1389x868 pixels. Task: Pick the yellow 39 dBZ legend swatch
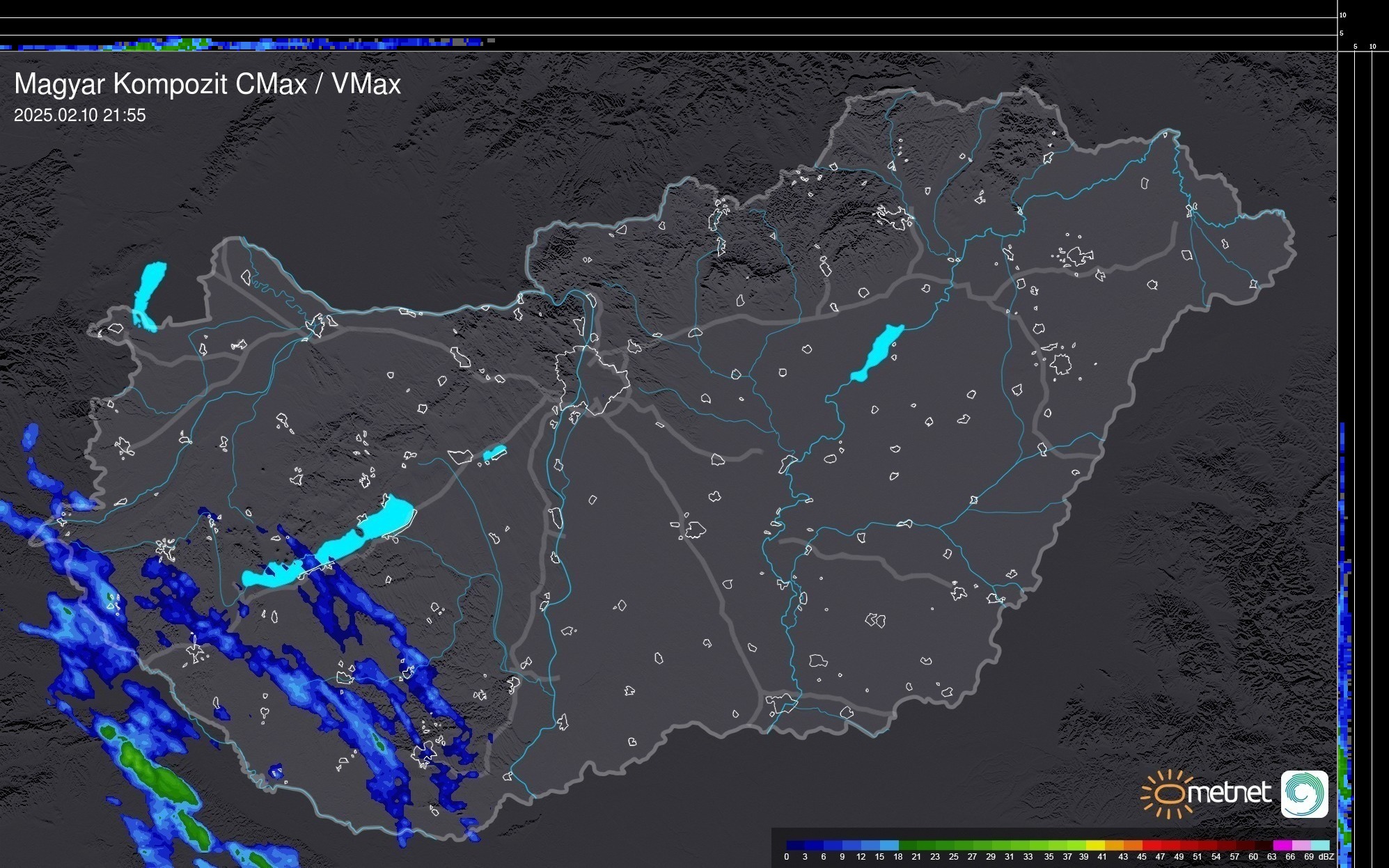click(1095, 845)
